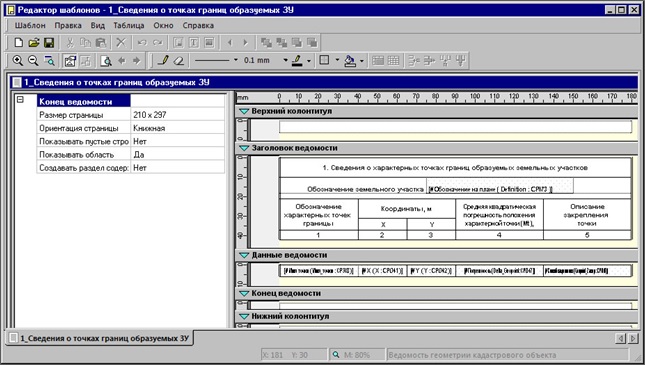Click the empty 'Верхний колонтитул' header field
This screenshot has height=365, width=645.
[455, 127]
